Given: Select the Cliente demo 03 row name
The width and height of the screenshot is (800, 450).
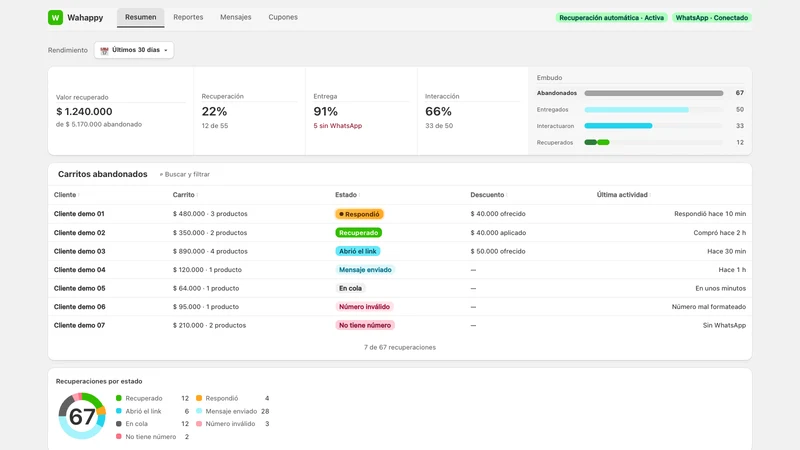Looking at the screenshot, I should click(x=80, y=251).
